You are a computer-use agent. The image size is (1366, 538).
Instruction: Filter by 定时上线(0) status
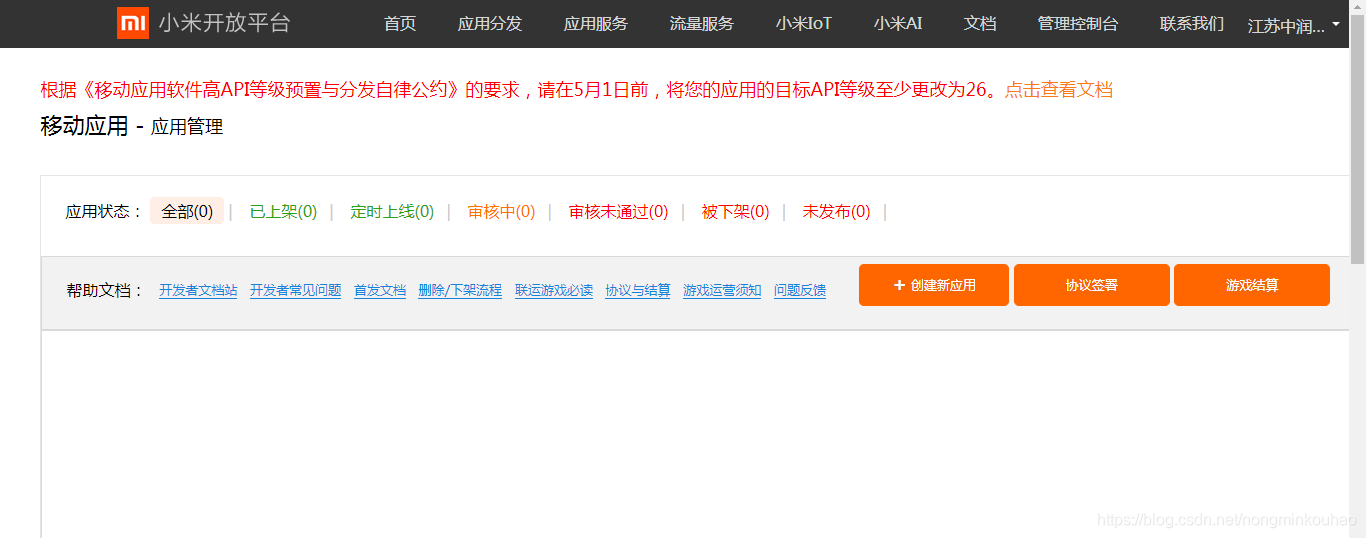pos(392,212)
